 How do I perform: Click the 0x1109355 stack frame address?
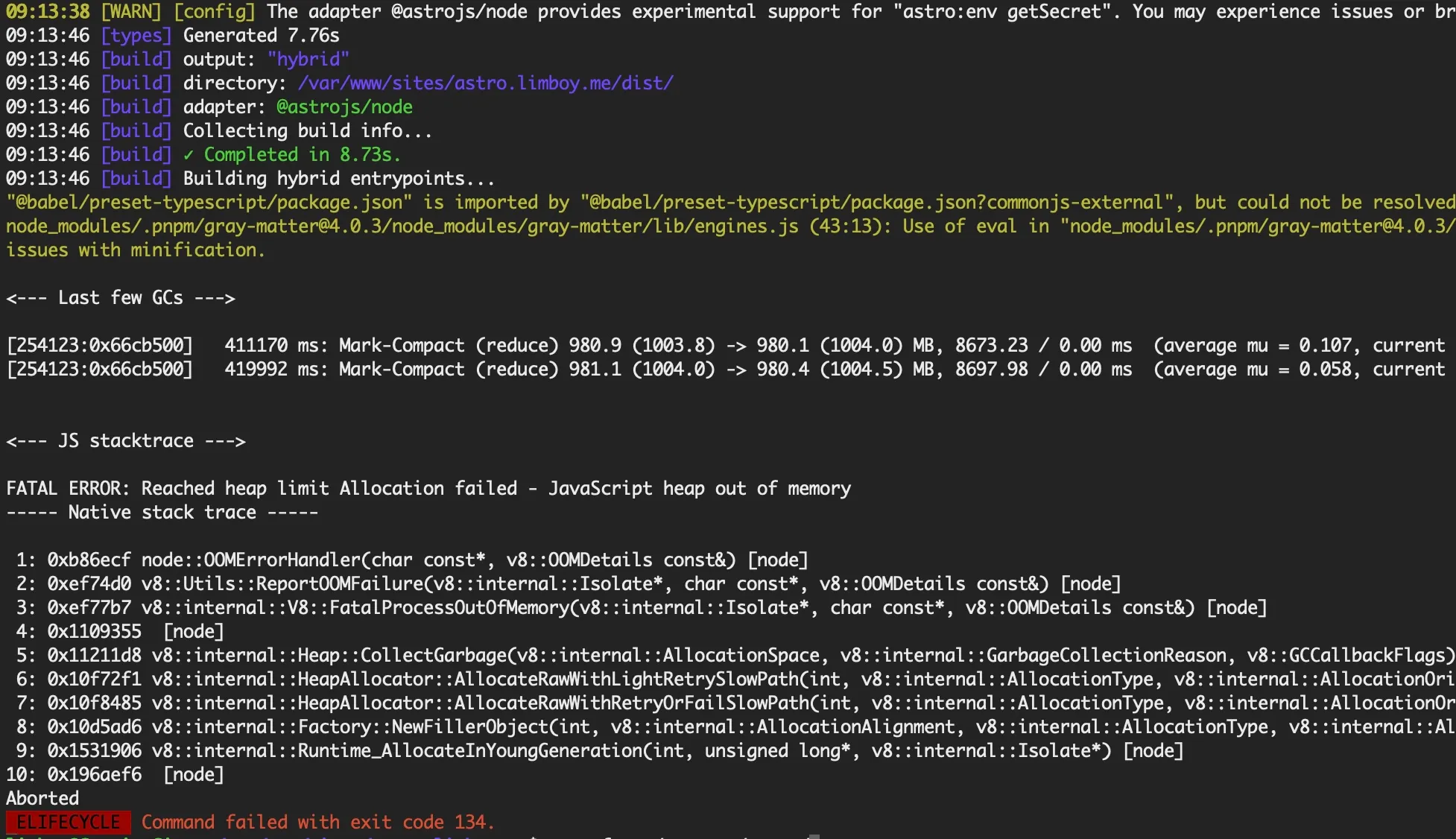tap(95, 631)
